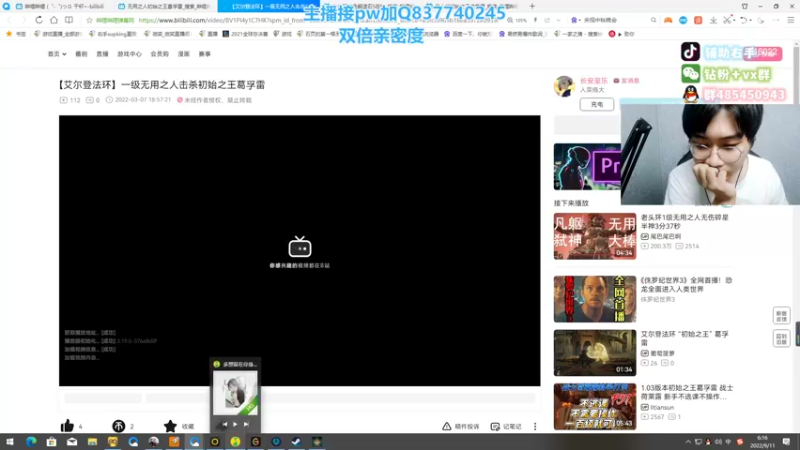The image size is (800, 450).
Task: Go back with the browser back arrow
Action: point(9,20)
